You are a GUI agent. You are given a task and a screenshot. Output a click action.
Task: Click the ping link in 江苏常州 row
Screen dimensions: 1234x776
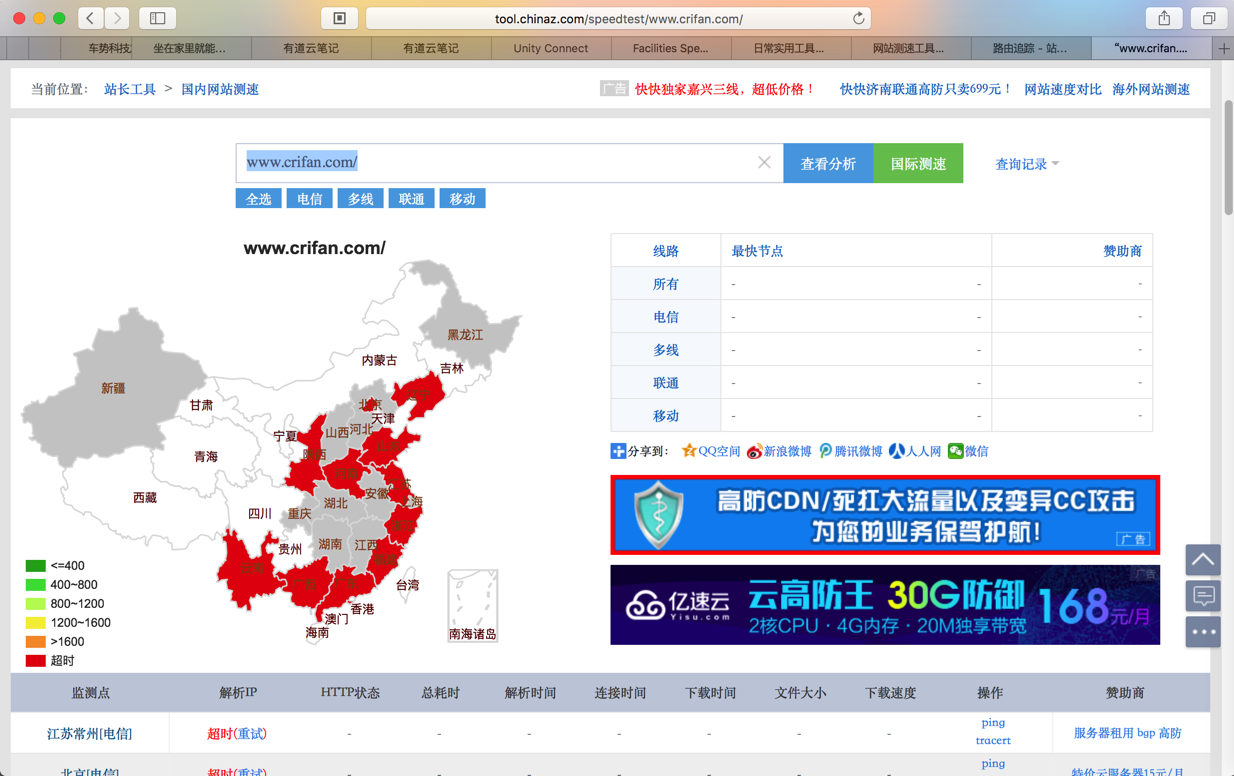993,722
